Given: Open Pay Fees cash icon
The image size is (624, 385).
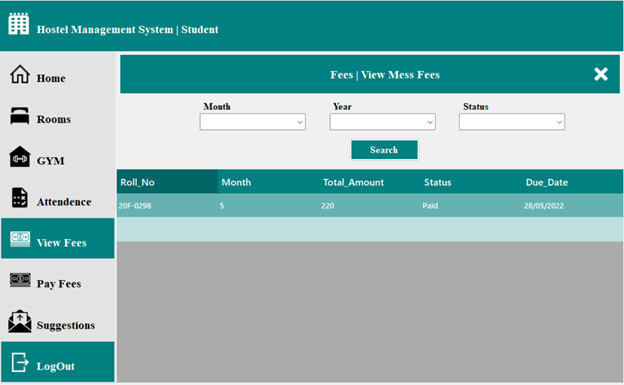Looking at the screenshot, I should pos(20,280).
